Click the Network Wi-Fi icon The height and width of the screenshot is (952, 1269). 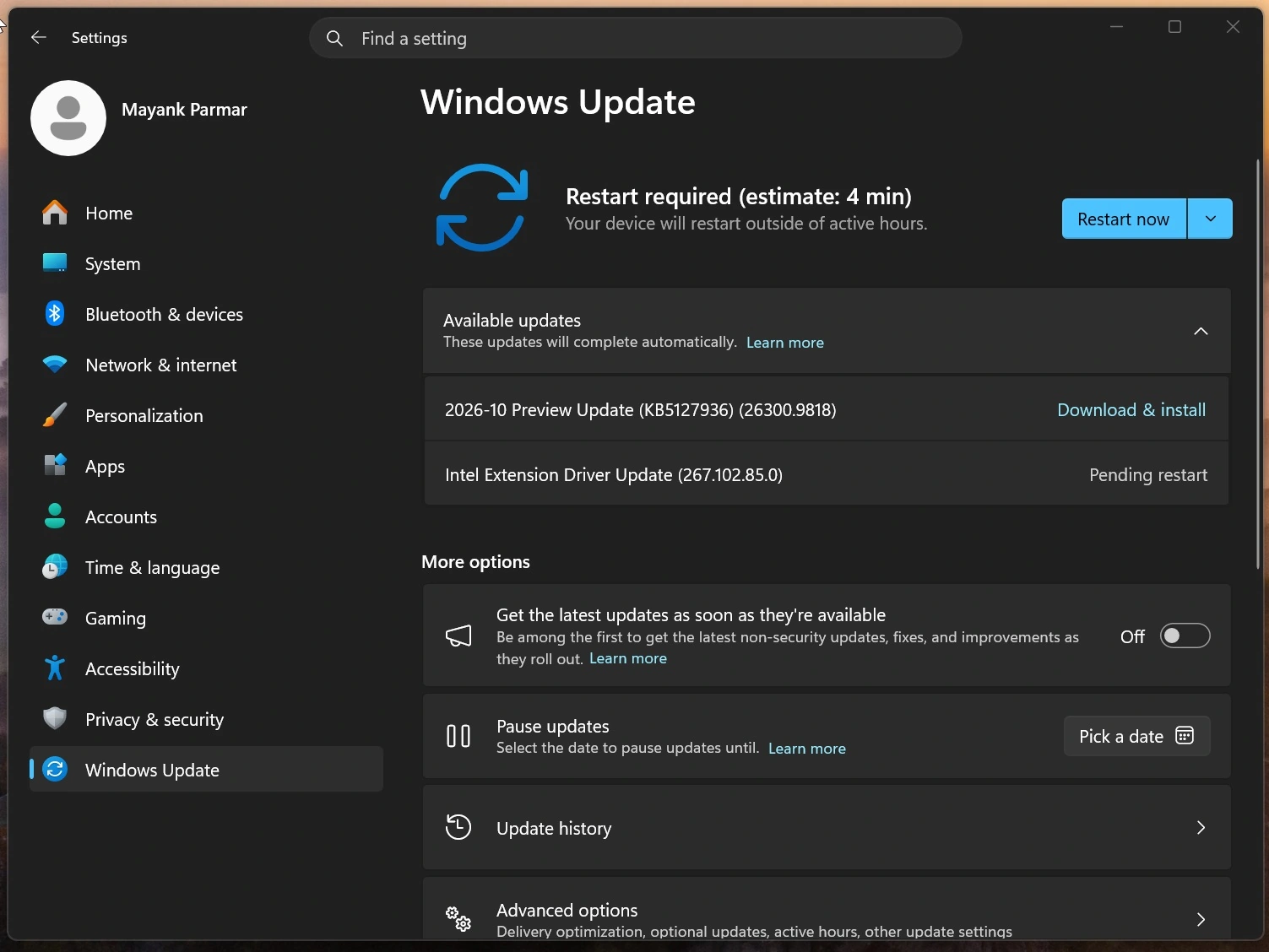click(x=55, y=365)
